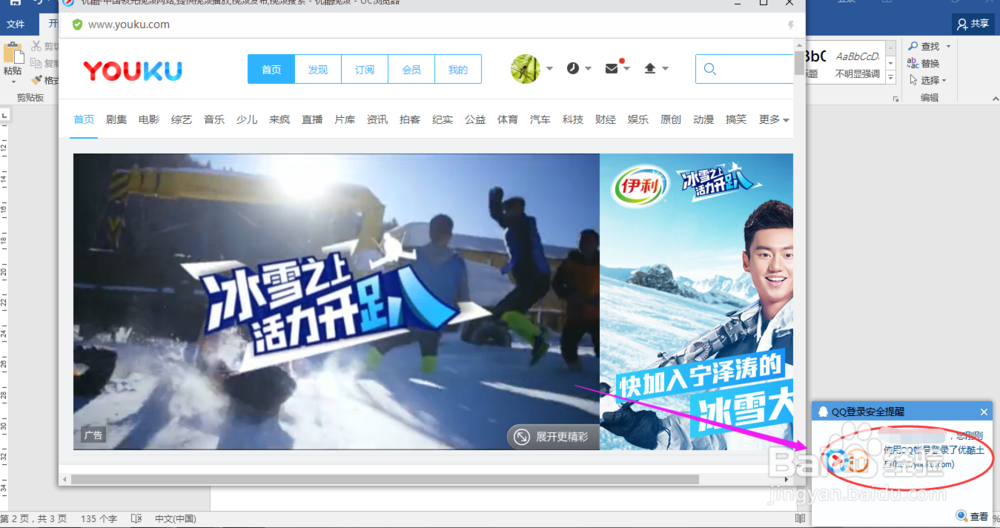Screen dimensions: 1000x528
Task: Open the 动漫 category link
Action: point(703,119)
